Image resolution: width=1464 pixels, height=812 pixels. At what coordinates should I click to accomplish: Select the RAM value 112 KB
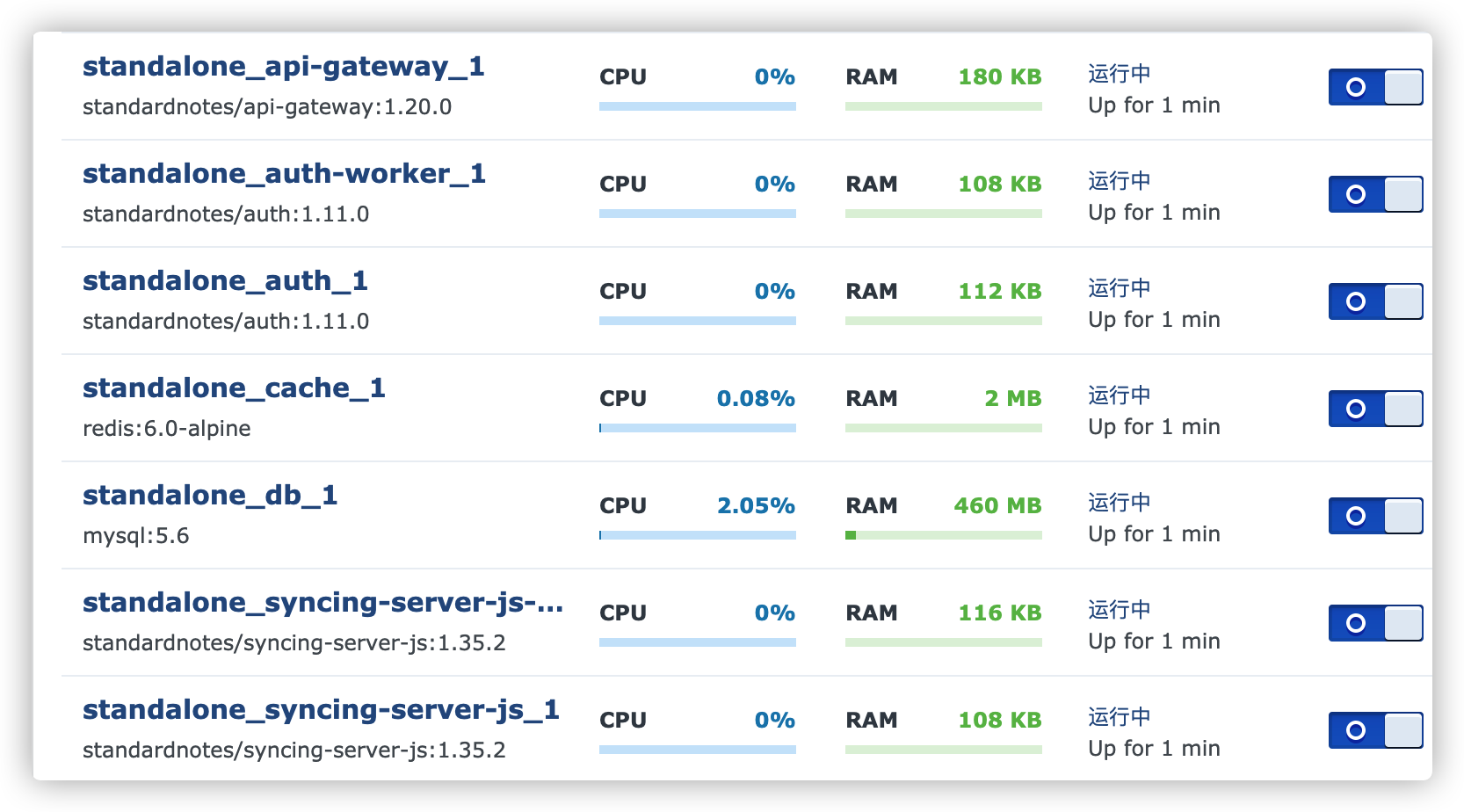pos(1000,292)
